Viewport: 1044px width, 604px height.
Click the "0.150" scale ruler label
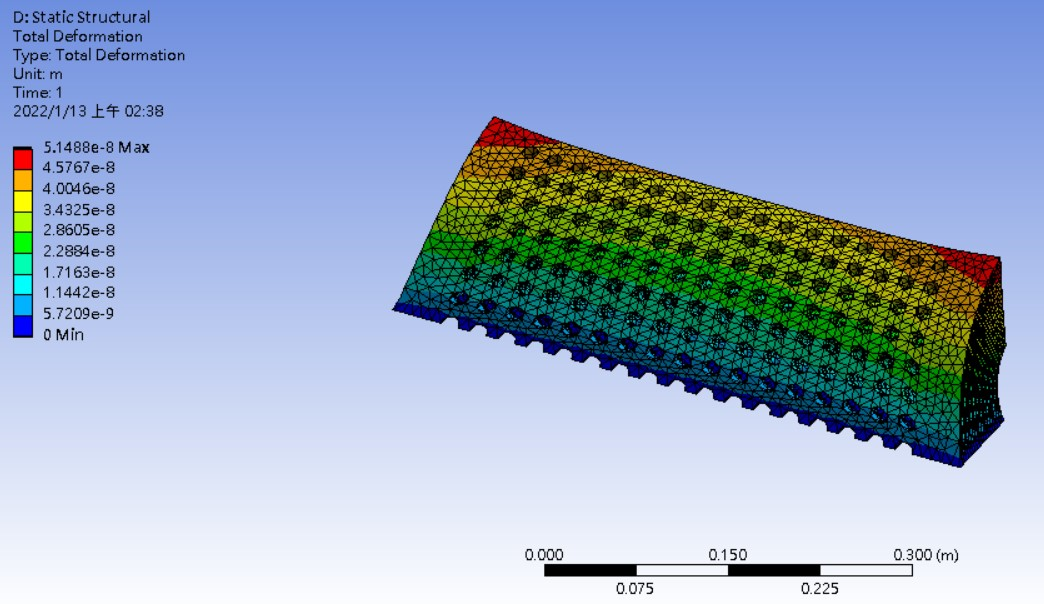728,555
